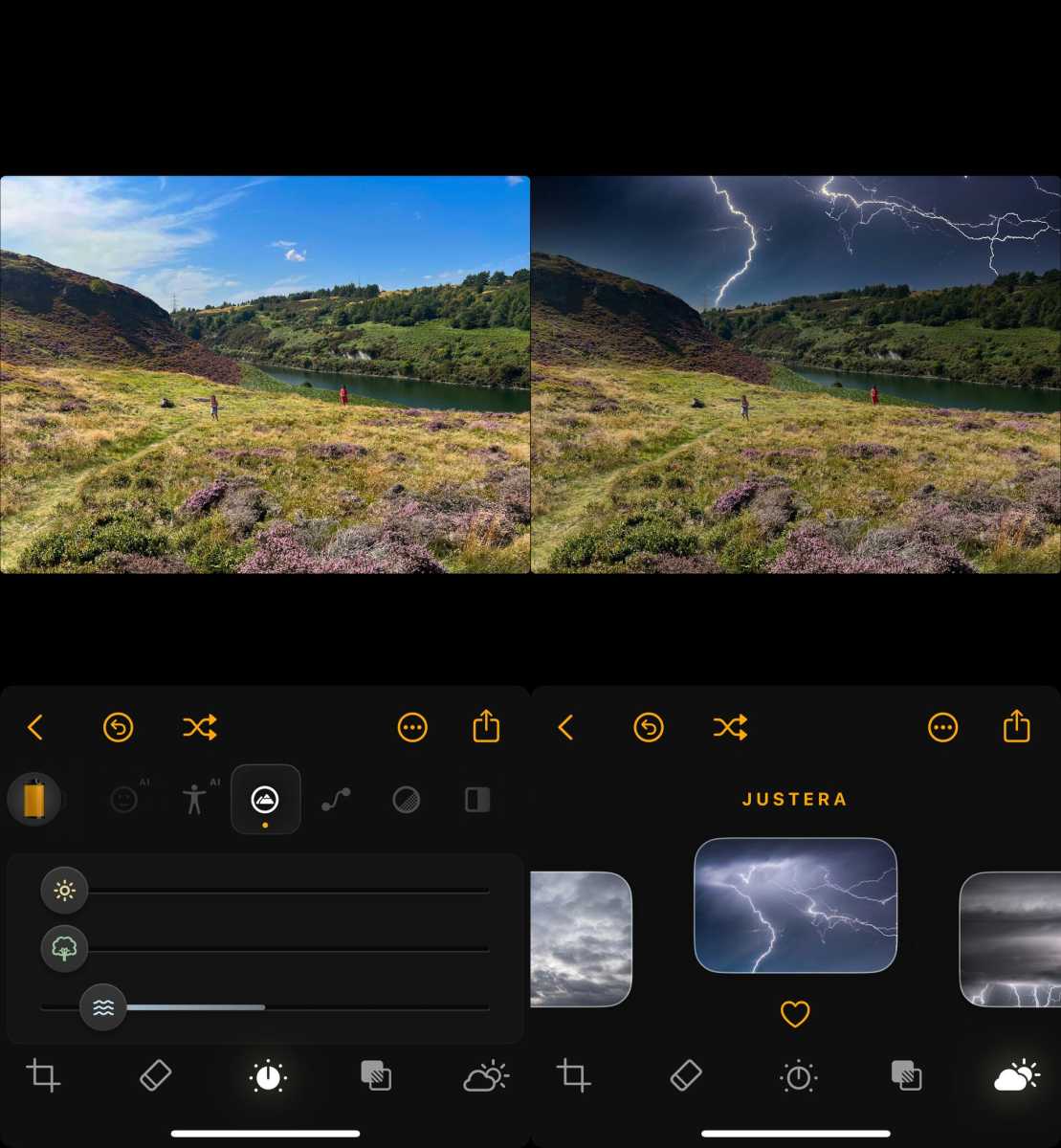
Task: Go back from the JUSTERA sky screen
Action: click(x=565, y=728)
